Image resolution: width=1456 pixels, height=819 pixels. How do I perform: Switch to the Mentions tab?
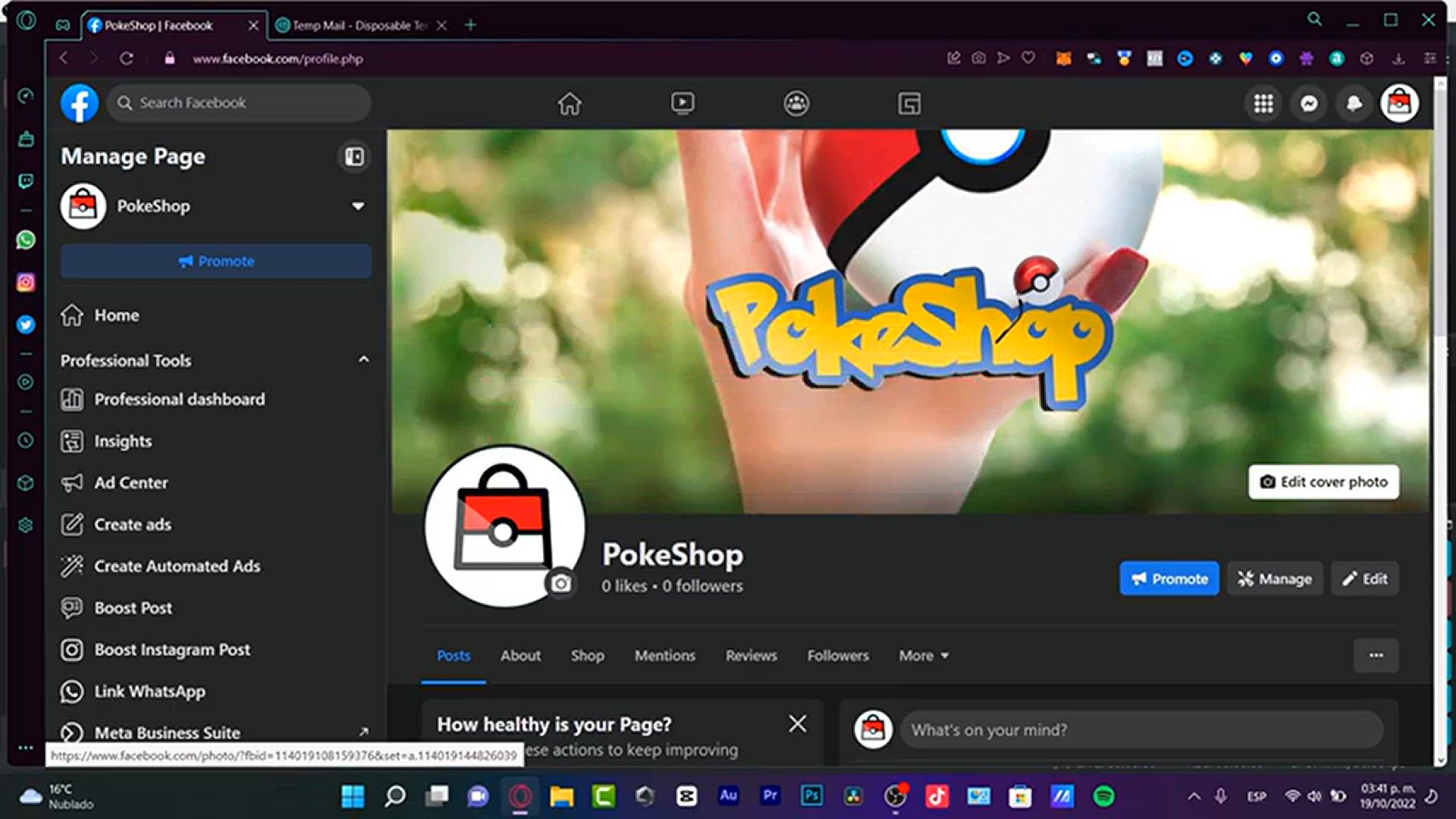(x=665, y=656)
